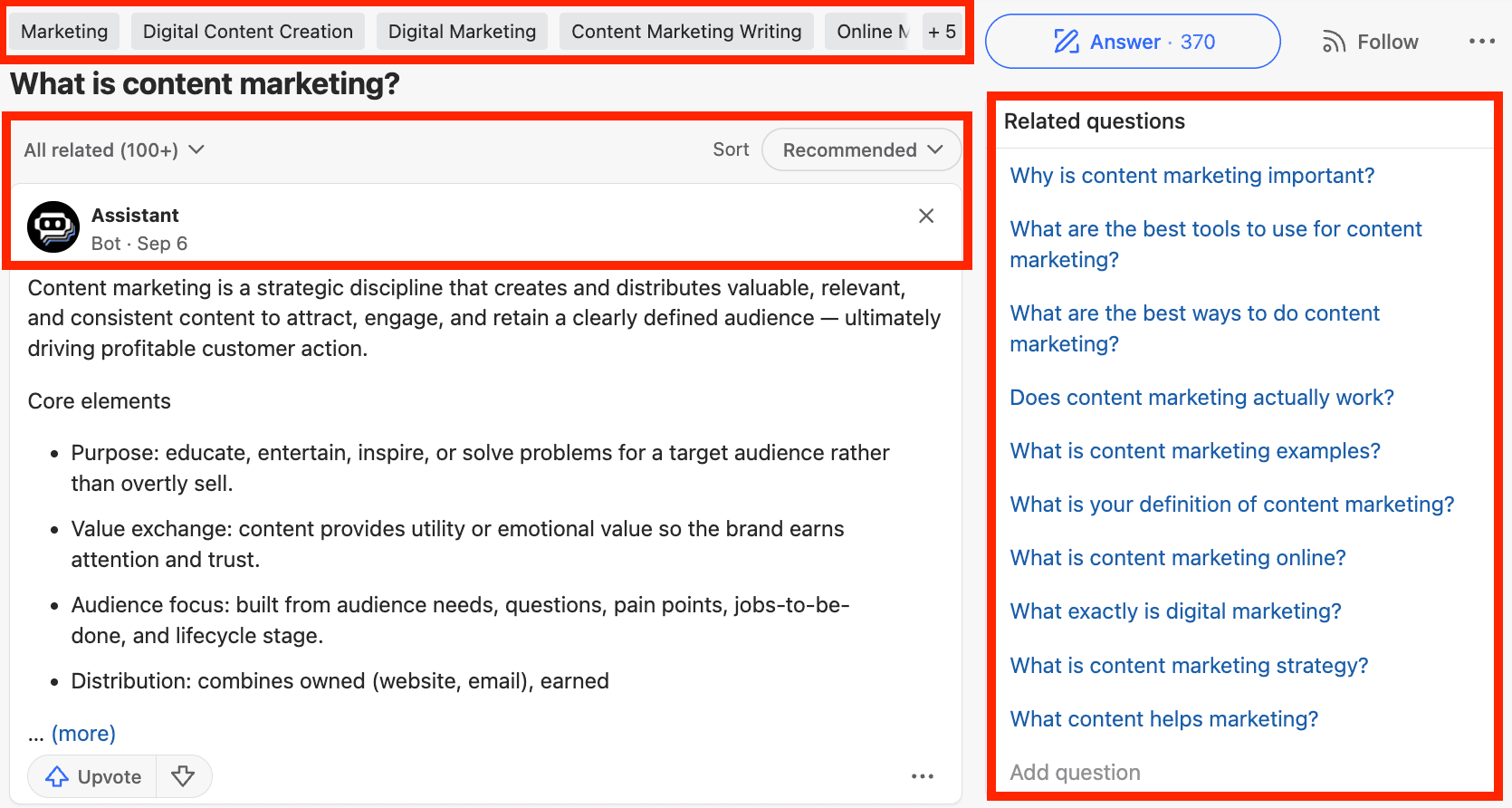Upvote the Assistant's answer
1512x808 pixels.
click(94, 776)
